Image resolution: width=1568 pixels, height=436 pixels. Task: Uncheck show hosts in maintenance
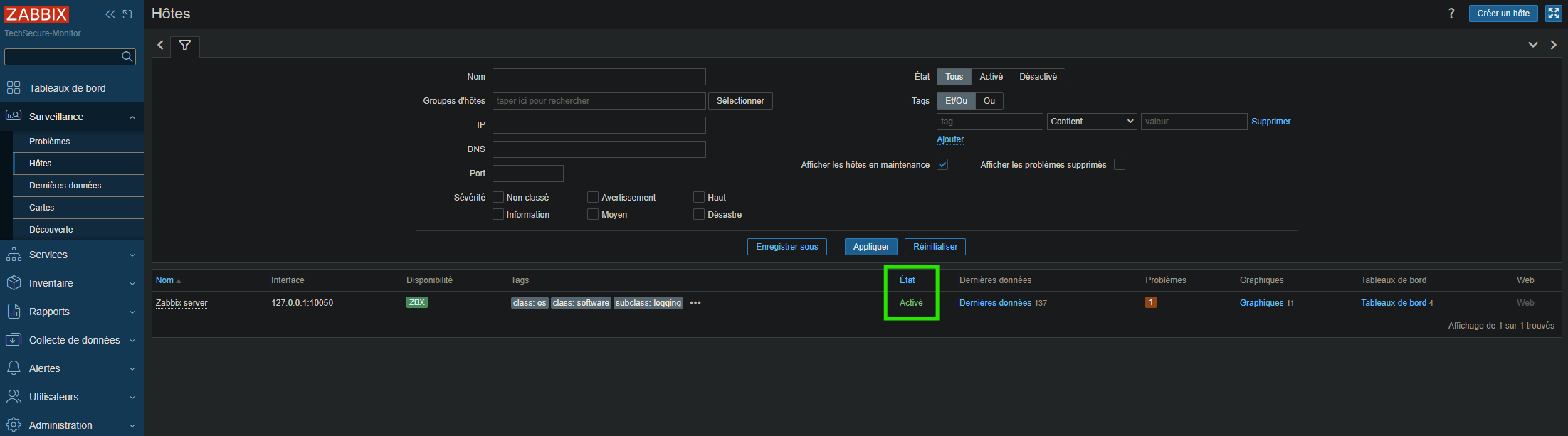point(942,165)
